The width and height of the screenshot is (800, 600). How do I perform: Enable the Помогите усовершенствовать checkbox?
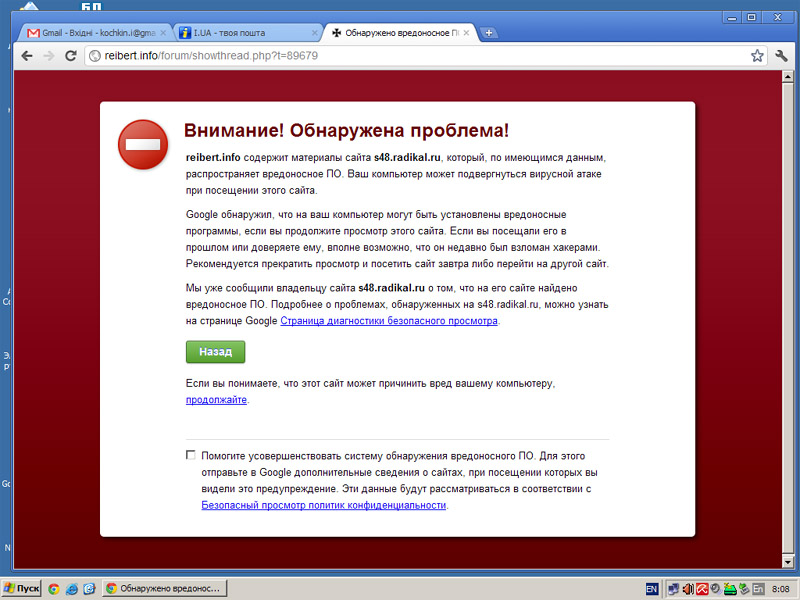pos(191,455)
